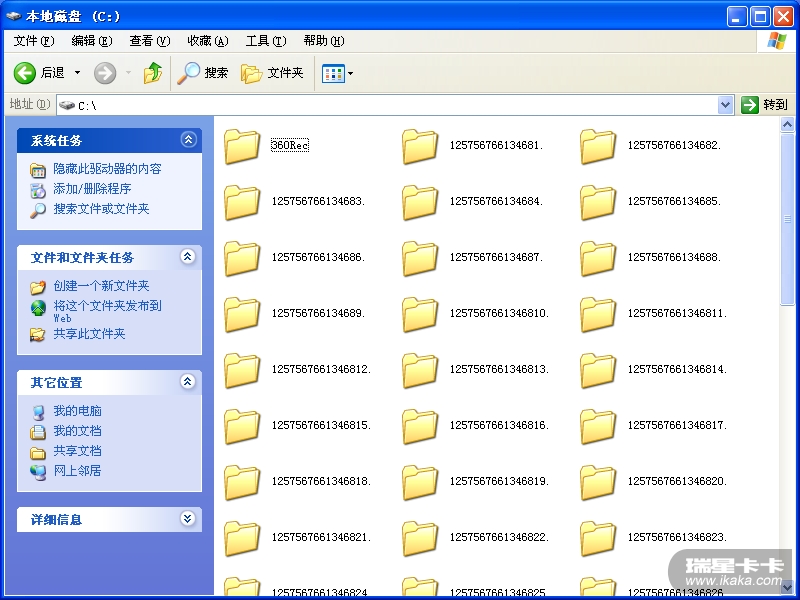Expand the address bar dropdown
The width and height of the screenshot is (800, 600).
pyautogui.click(x=726, y=105)
